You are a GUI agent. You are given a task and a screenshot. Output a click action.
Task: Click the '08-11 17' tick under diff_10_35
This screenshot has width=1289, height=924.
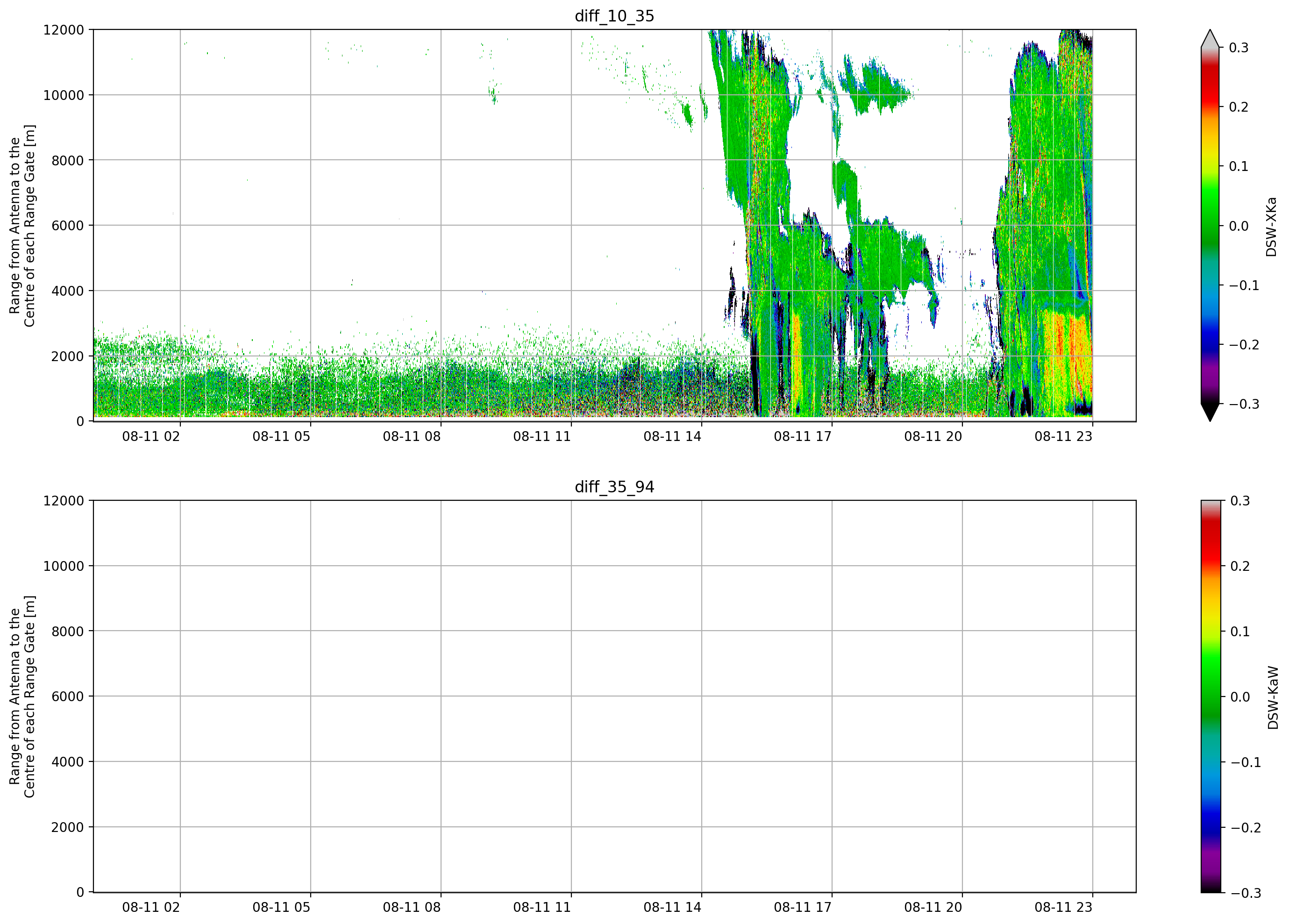pos(803,436)
